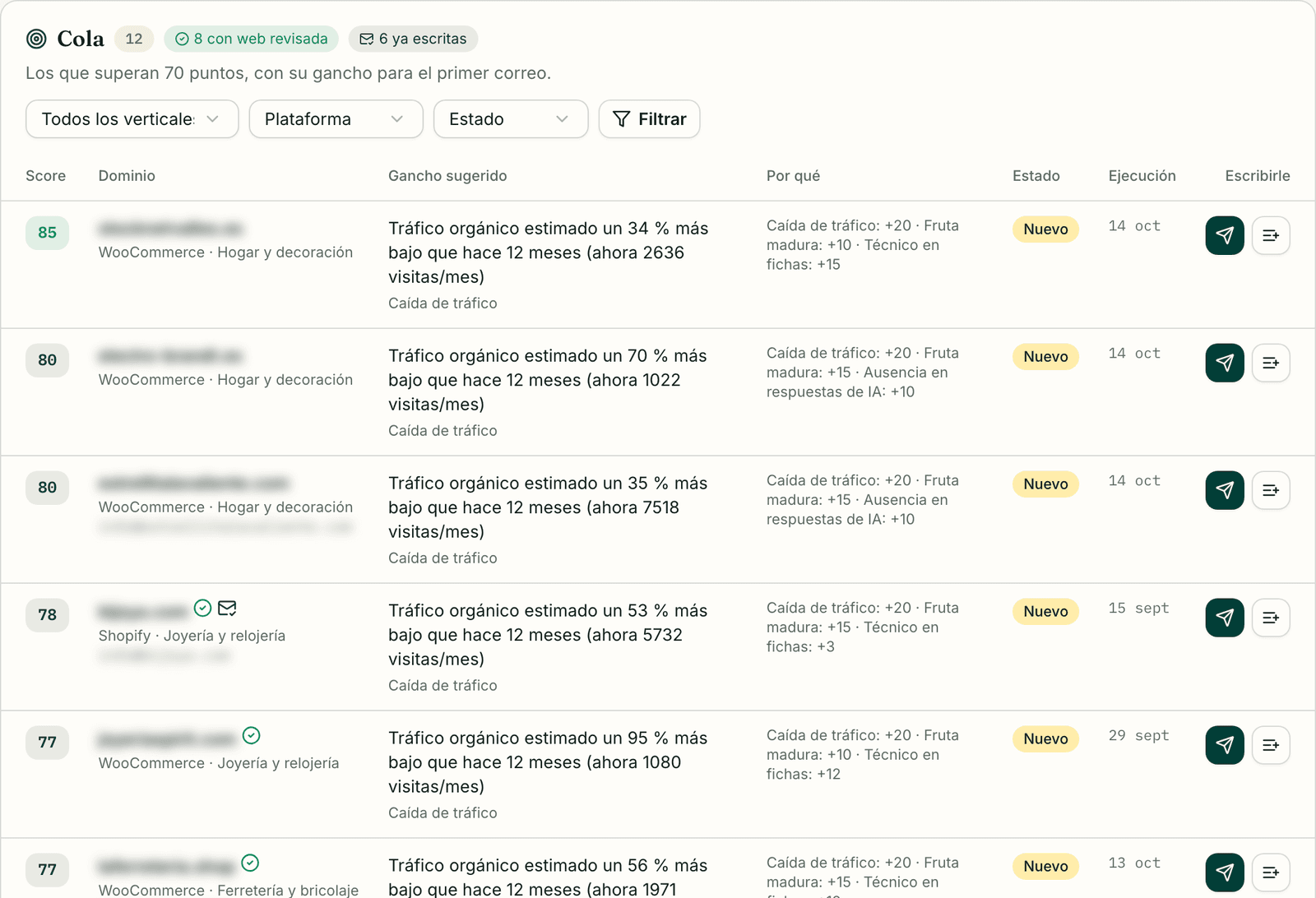The height and width of the screenshot is (898, 1316).
Task: Click Nuevo status badge in first row
Action: (1045, 229)
